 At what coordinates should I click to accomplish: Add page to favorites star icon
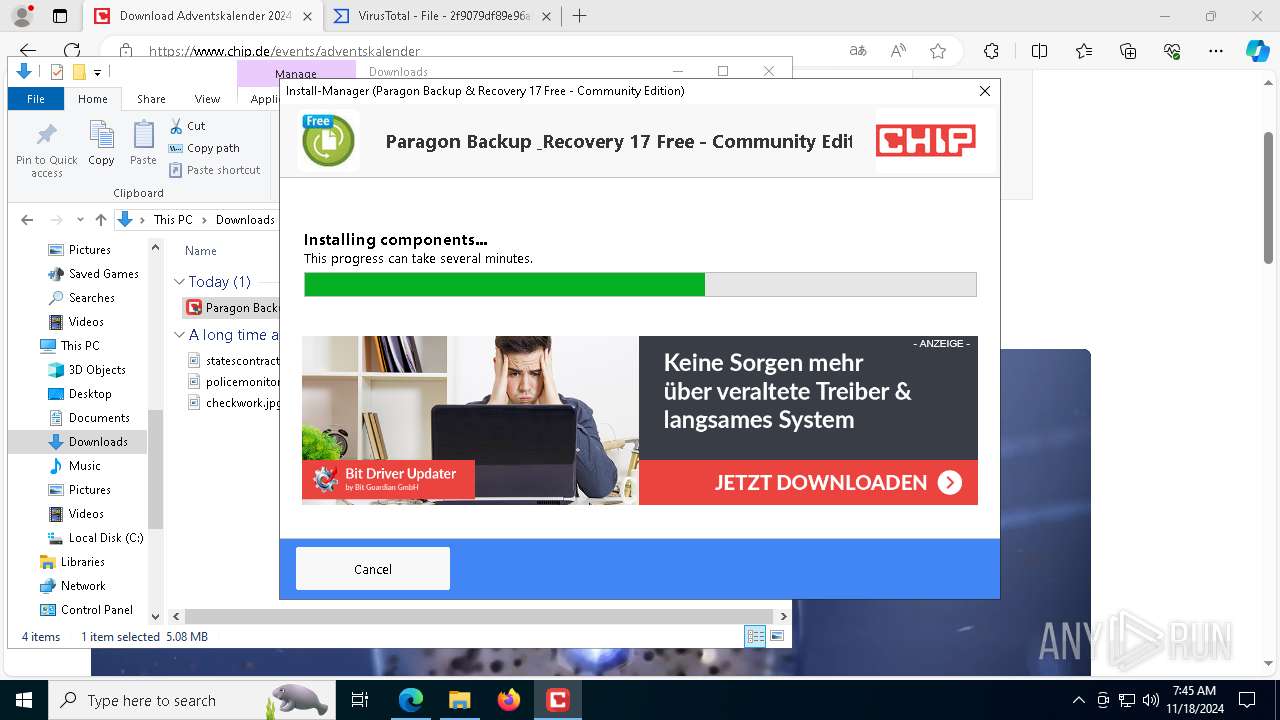937,51
